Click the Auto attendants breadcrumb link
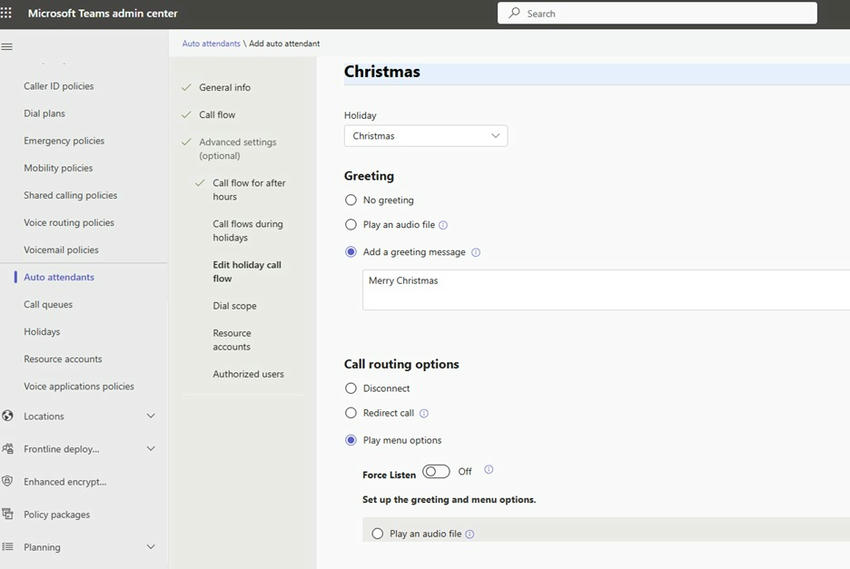Screen dimensions: 850x569 tap(211, 44)
